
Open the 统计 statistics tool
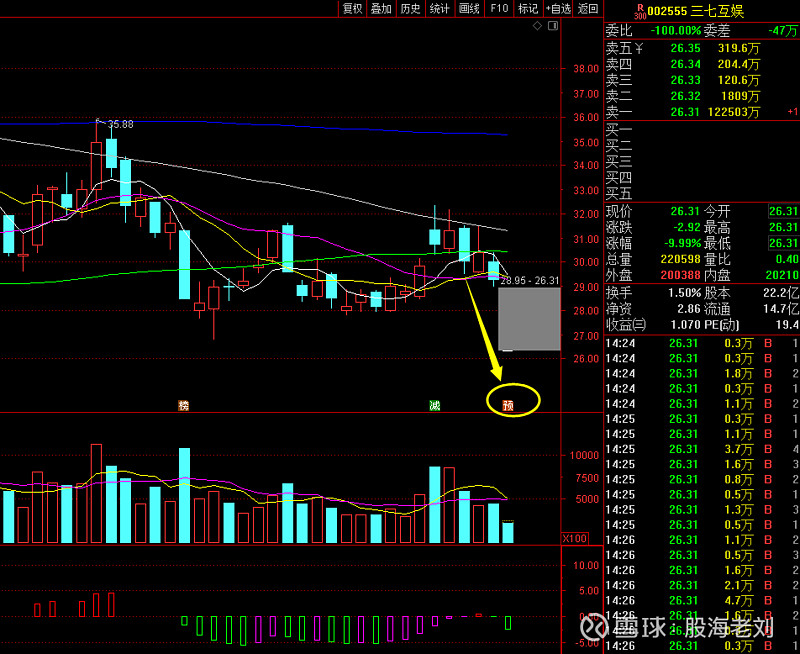coord(439,9)
